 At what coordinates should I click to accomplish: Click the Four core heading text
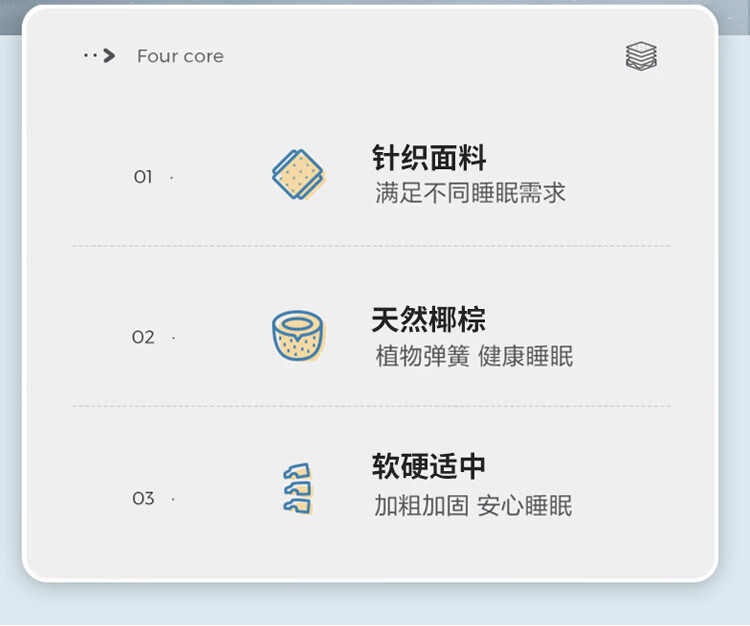(180, 56)
